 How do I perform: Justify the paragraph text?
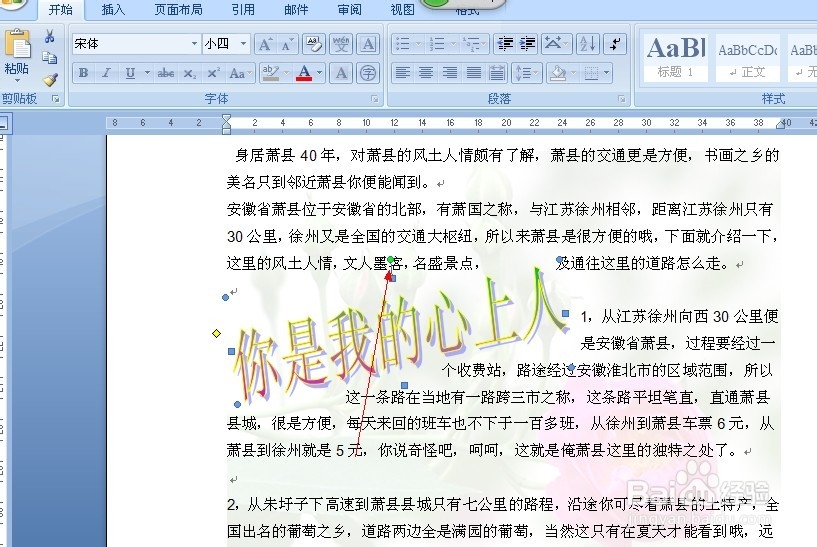[473, 73]
